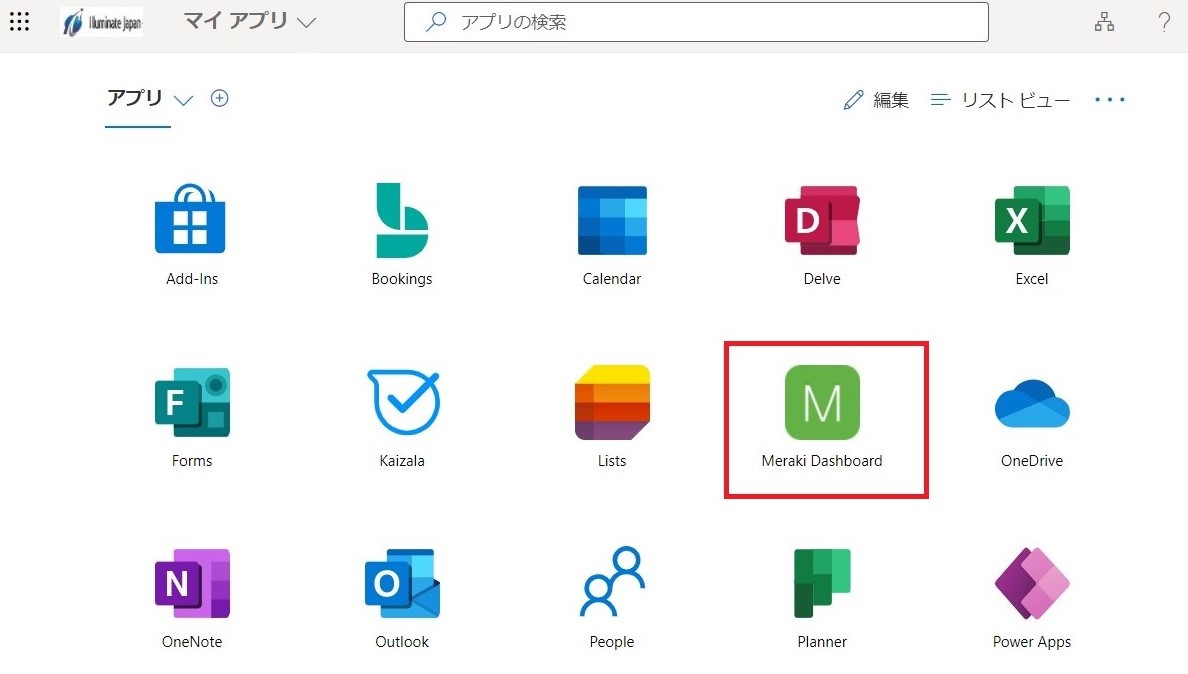Open the help question mark icon

(x=1164, y=21)
